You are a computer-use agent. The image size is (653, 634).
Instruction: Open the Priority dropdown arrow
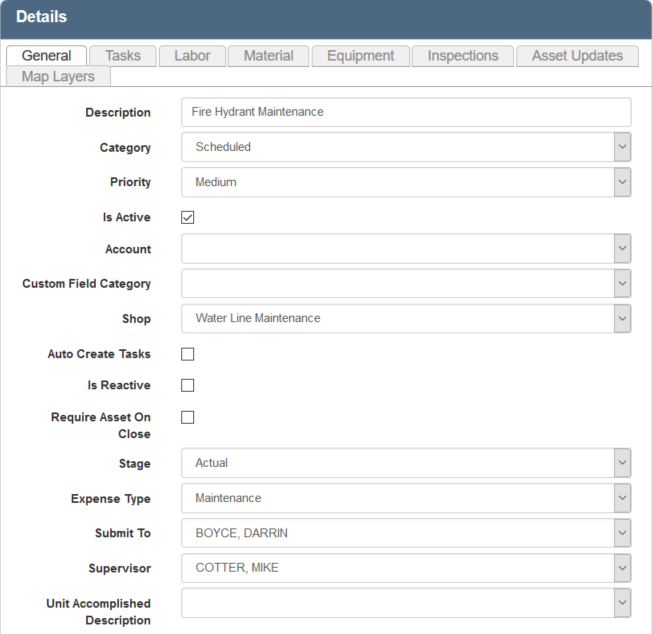(x=622, y=182)
